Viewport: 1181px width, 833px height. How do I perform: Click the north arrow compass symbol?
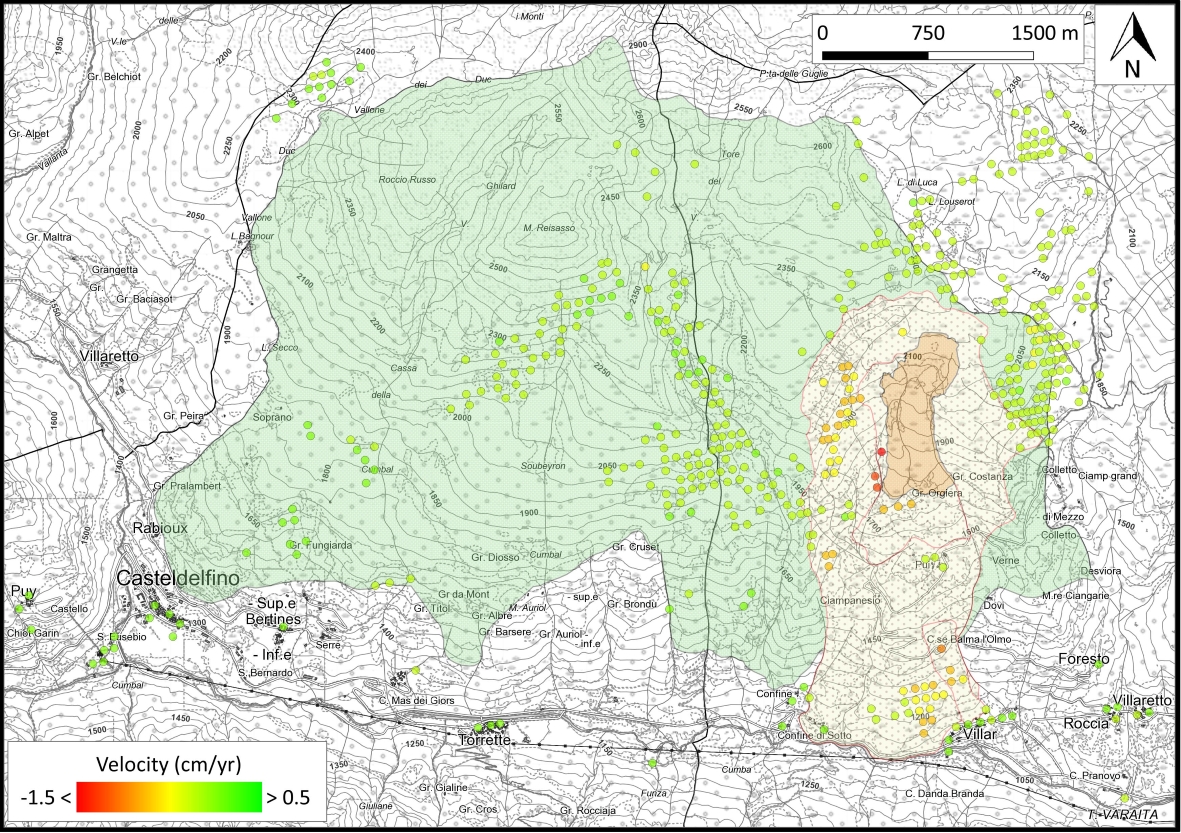pos(1132,48)
